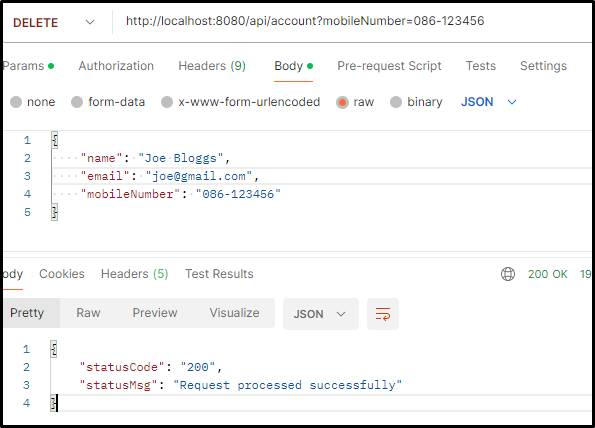Open the response Cookies tab
The height and width of the screenshot is (428, 595).
click(62, 274)
